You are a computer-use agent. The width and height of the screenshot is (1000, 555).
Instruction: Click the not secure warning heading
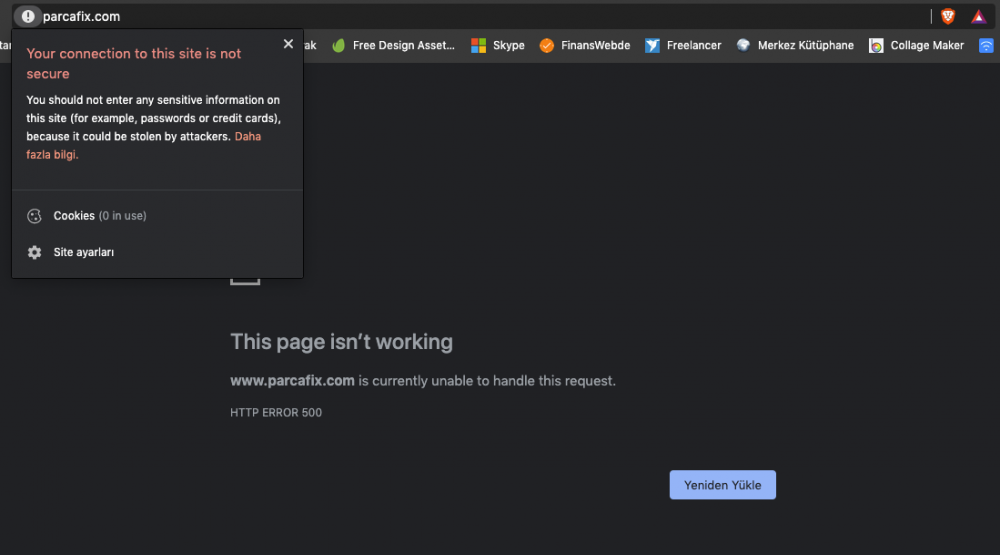[x=134, y=64]
